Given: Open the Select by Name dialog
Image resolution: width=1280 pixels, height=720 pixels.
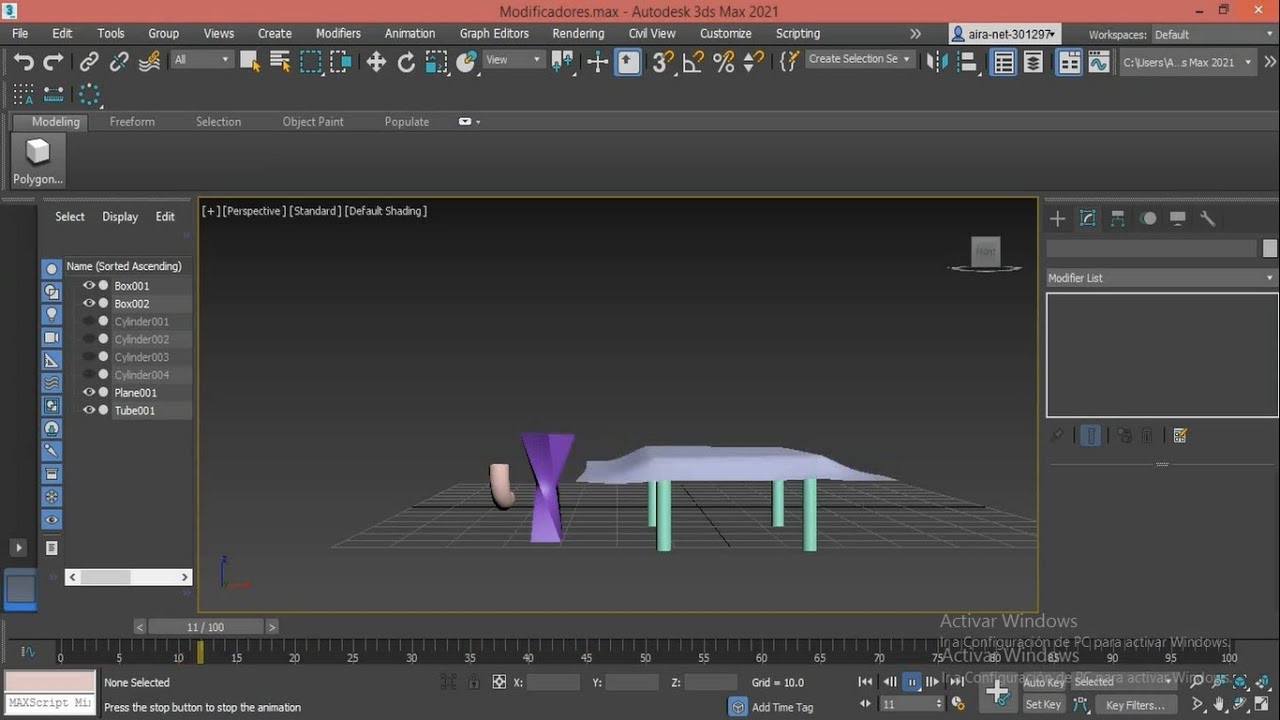Looking at the screenshot, I should (x=280, y=62).
